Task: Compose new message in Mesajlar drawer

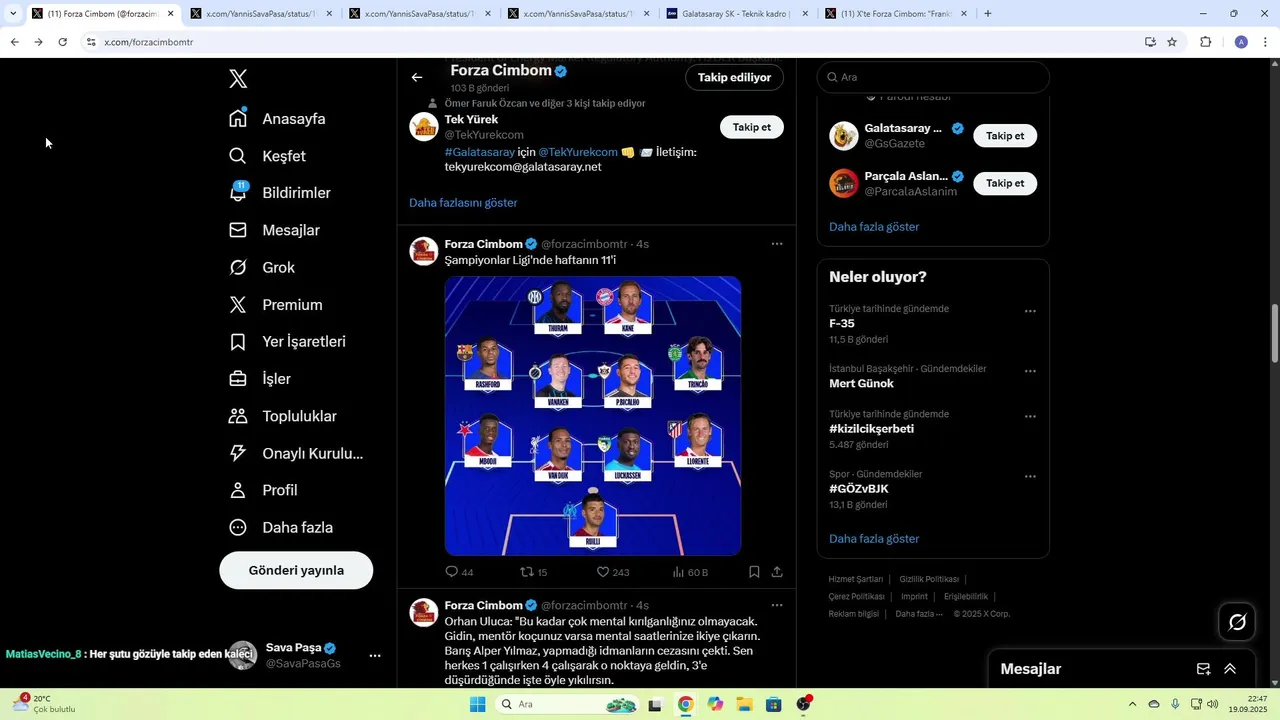Action: (1204, 669)
